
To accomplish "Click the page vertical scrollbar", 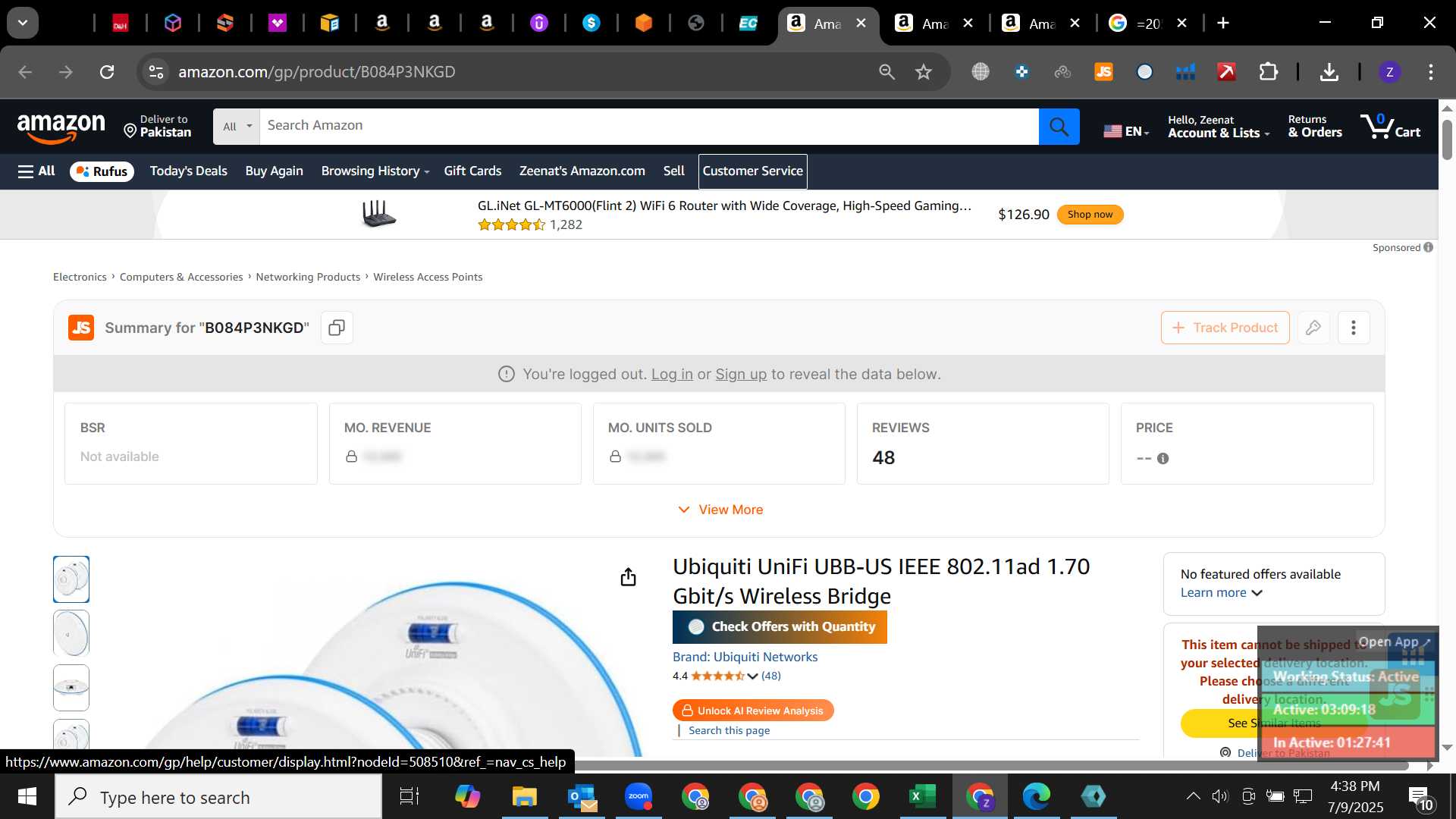I will coord(1447,140).
